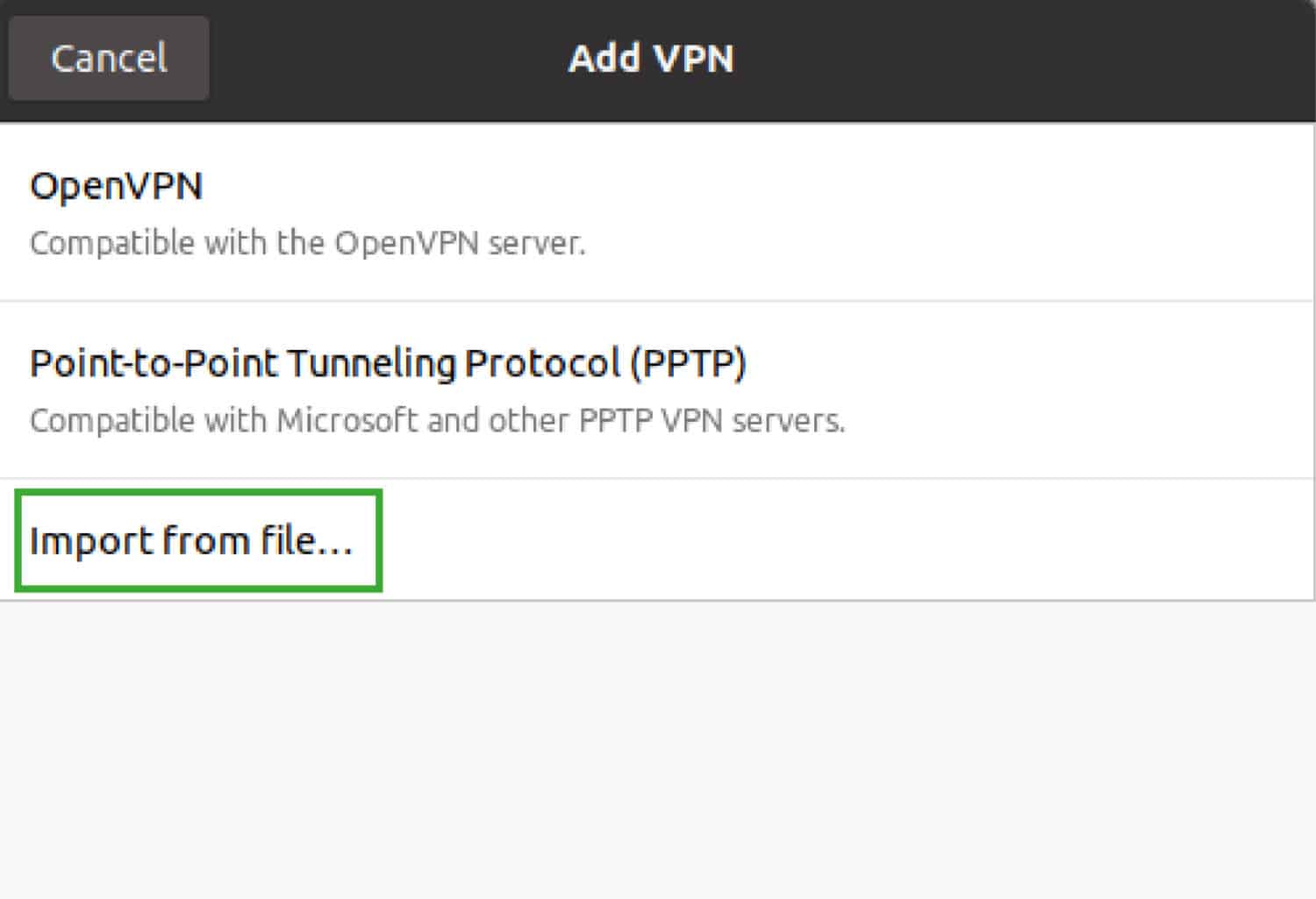Click the Microsoft PPTP servers description text
Viewport: 1316px width, 899px height.
(438, 420)
